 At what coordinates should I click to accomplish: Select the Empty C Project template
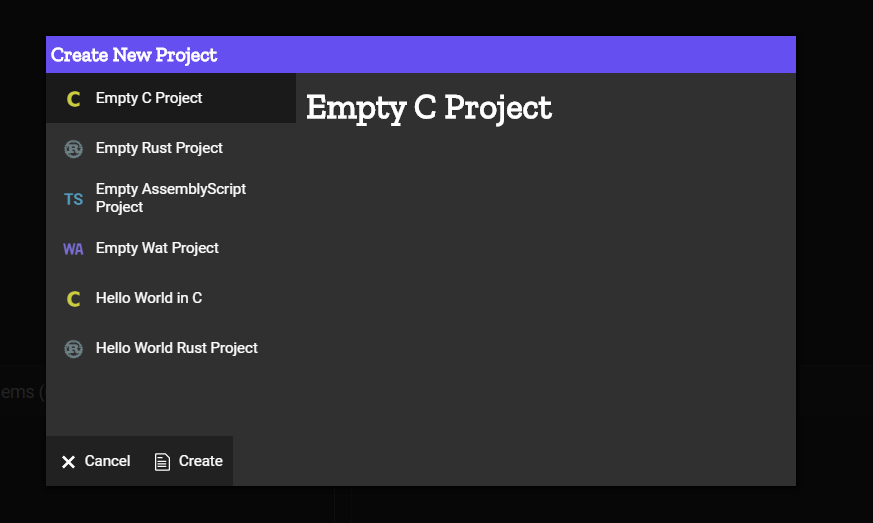pyautogui.click(x=149, y=98)
